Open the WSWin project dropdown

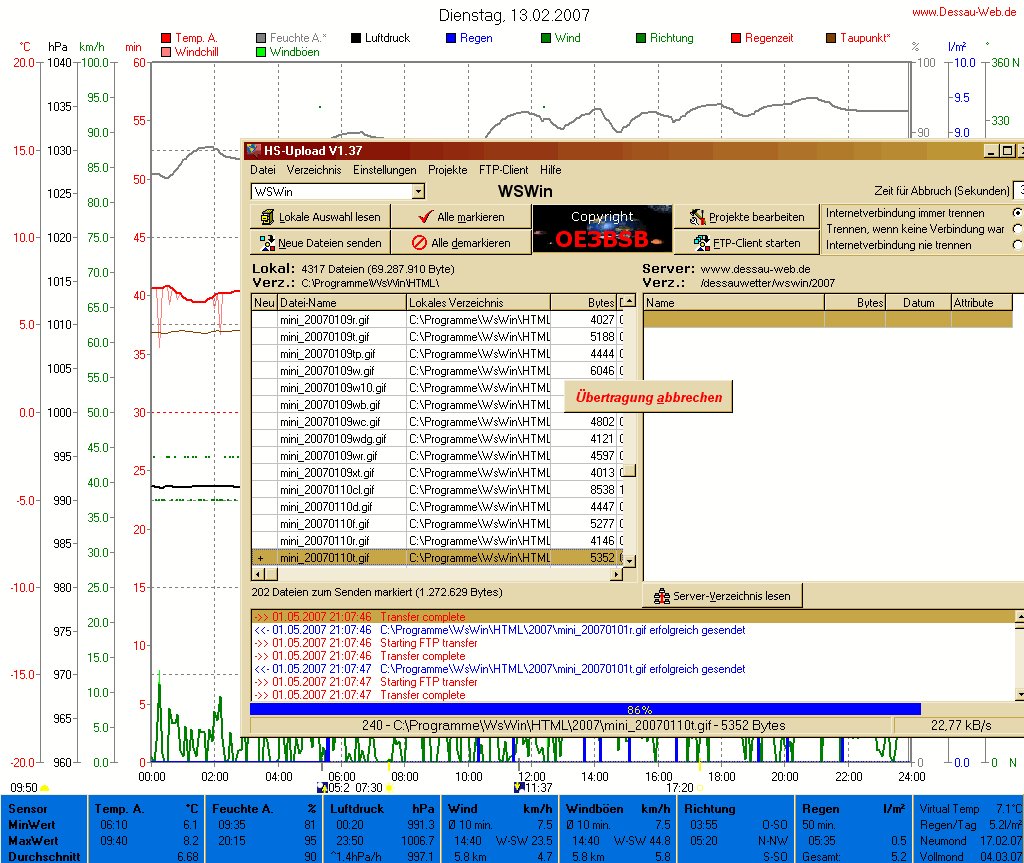[418, 191]
